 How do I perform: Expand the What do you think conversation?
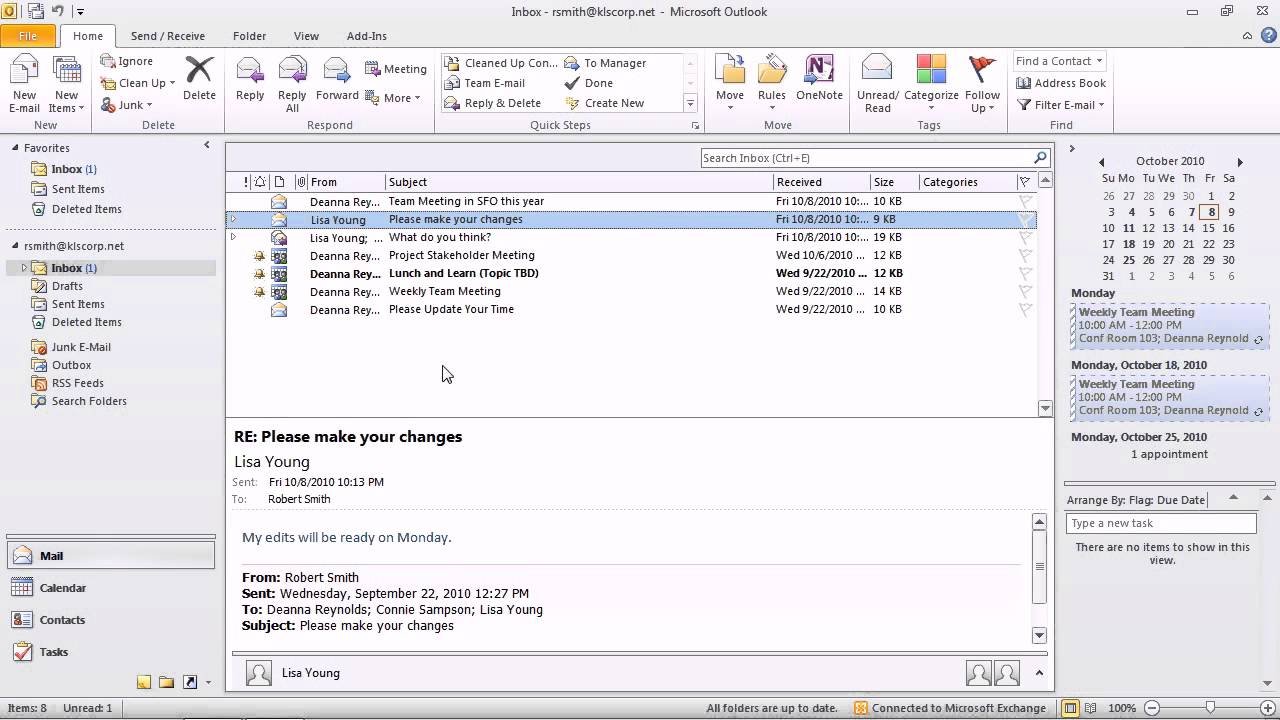(233, 238)
